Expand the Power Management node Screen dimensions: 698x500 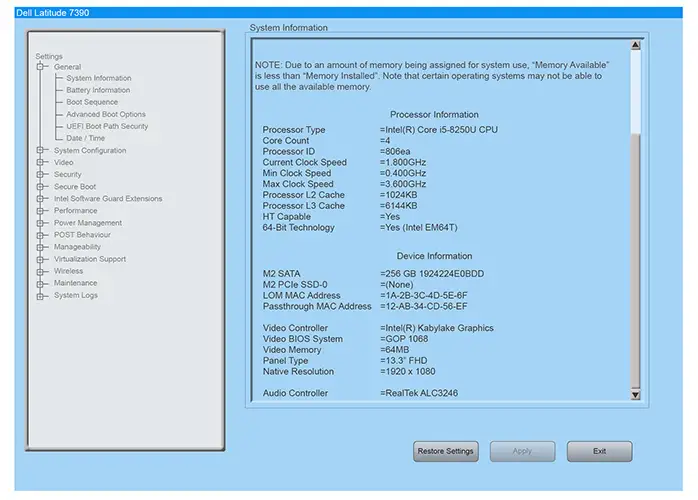(x=40, y=223)
